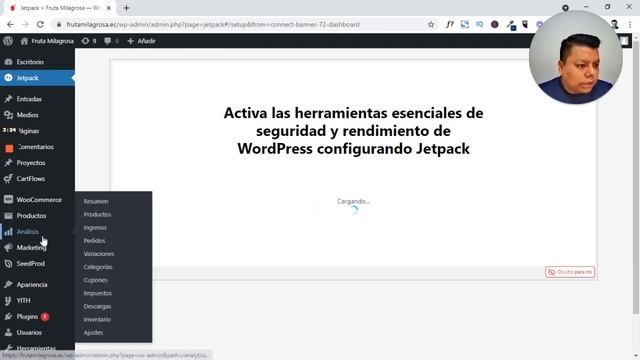Bookmark this page with star icon
The image size is (640, 360).
[431, 24]
